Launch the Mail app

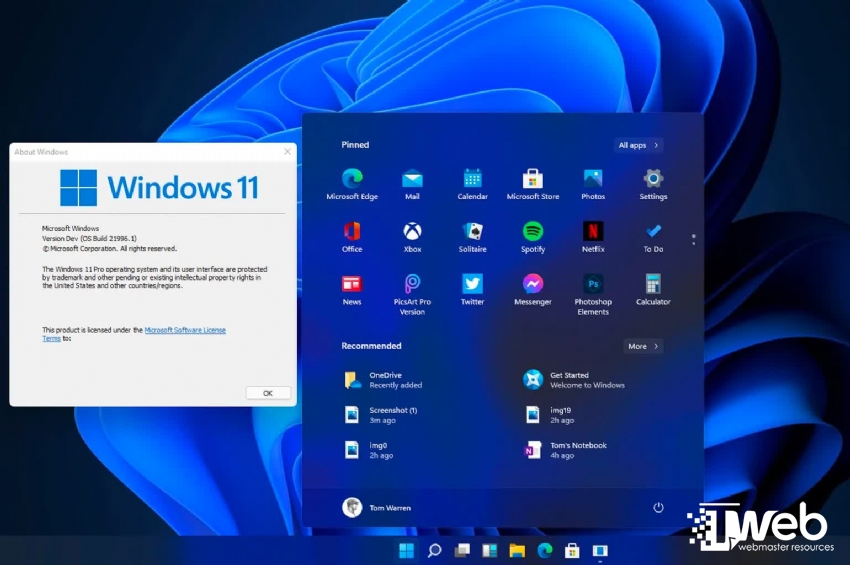pos(412,184)
